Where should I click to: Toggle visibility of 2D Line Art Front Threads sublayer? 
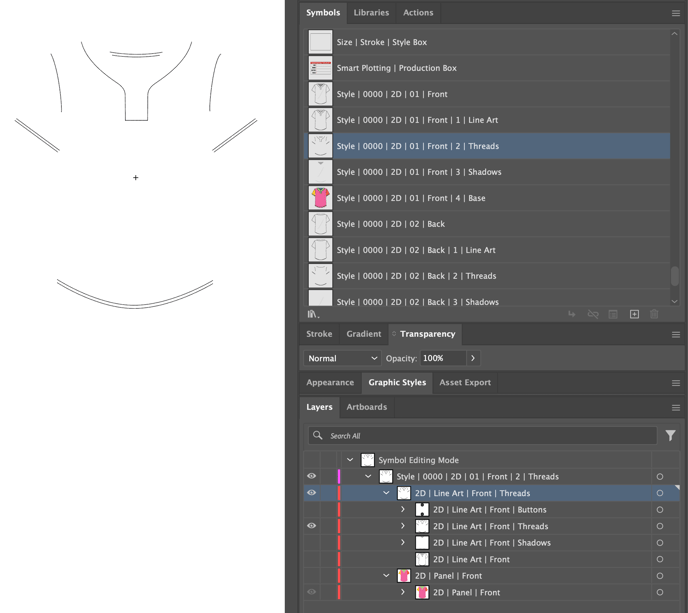point(311,526)
